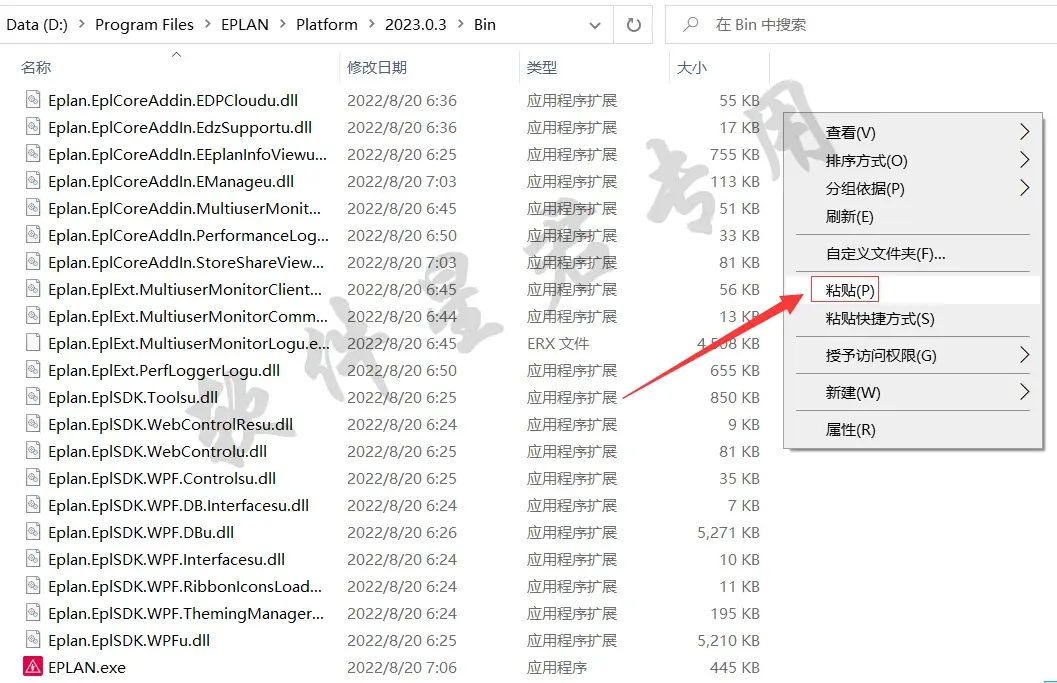This screenshot has height=683, width=1057.
Task: Go to Program Files in the breadcrumb
Action: tap(144, 25)
